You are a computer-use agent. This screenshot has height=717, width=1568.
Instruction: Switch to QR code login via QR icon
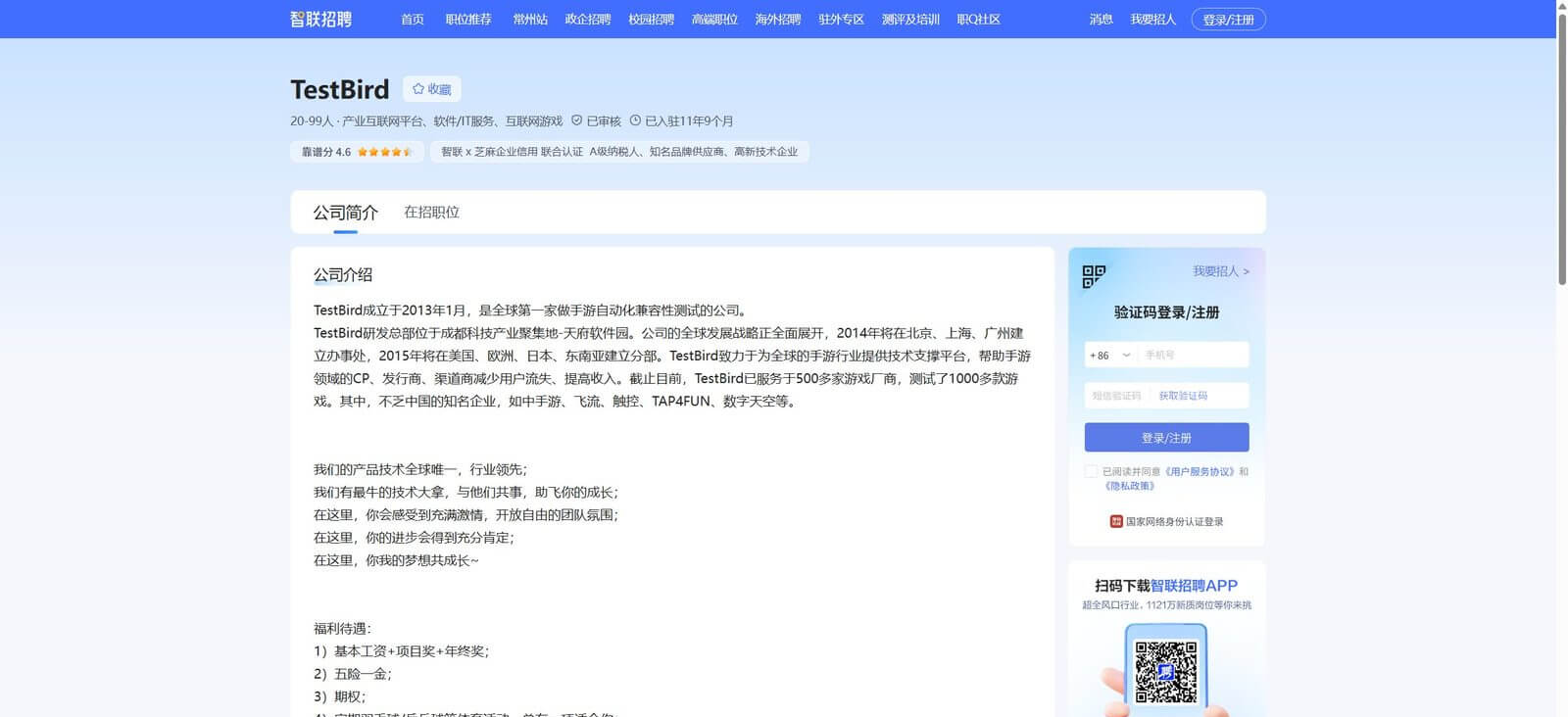[x=1094, y=277]
